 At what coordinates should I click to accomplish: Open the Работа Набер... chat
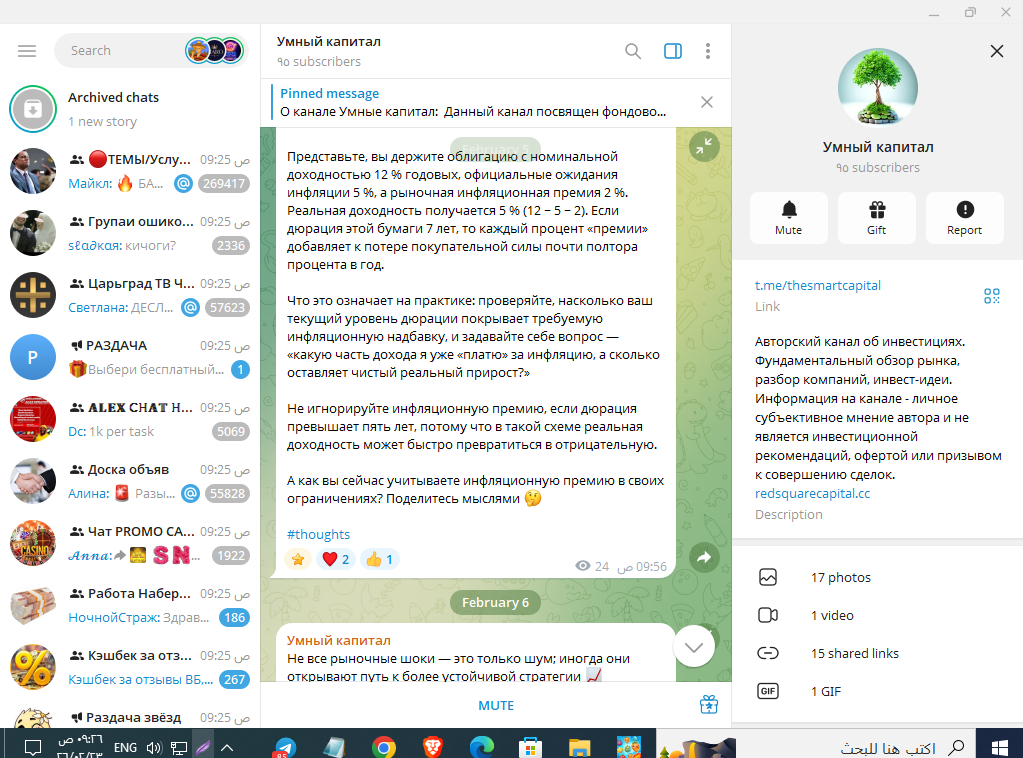(130, 605)
